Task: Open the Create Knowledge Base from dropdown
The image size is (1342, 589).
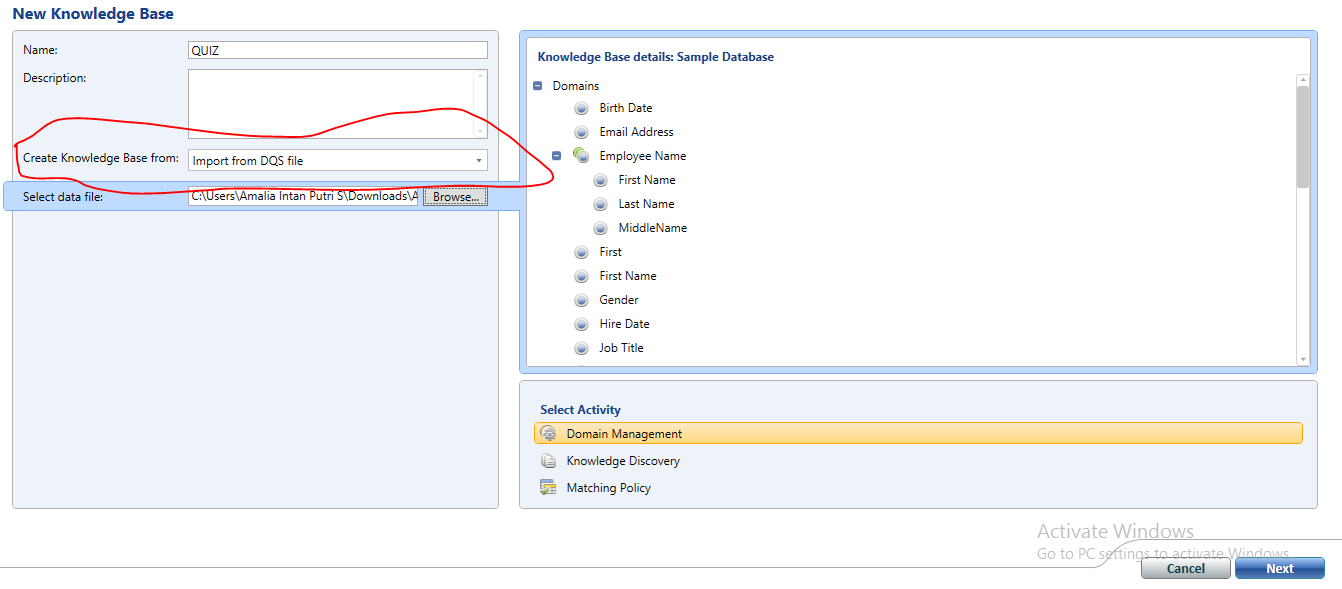Action: 479,159
